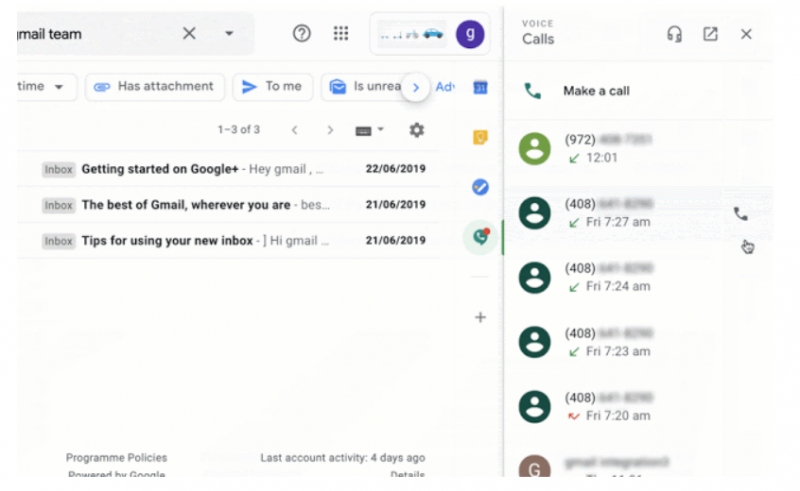800x491 pixels.
Task: Open the time filter chip dropdown
Action: 45,87
